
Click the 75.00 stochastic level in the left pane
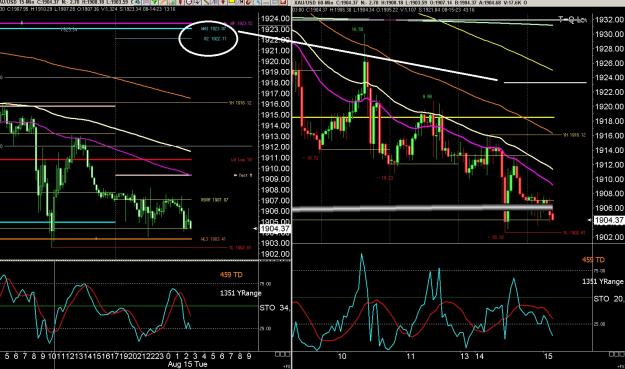265,284
